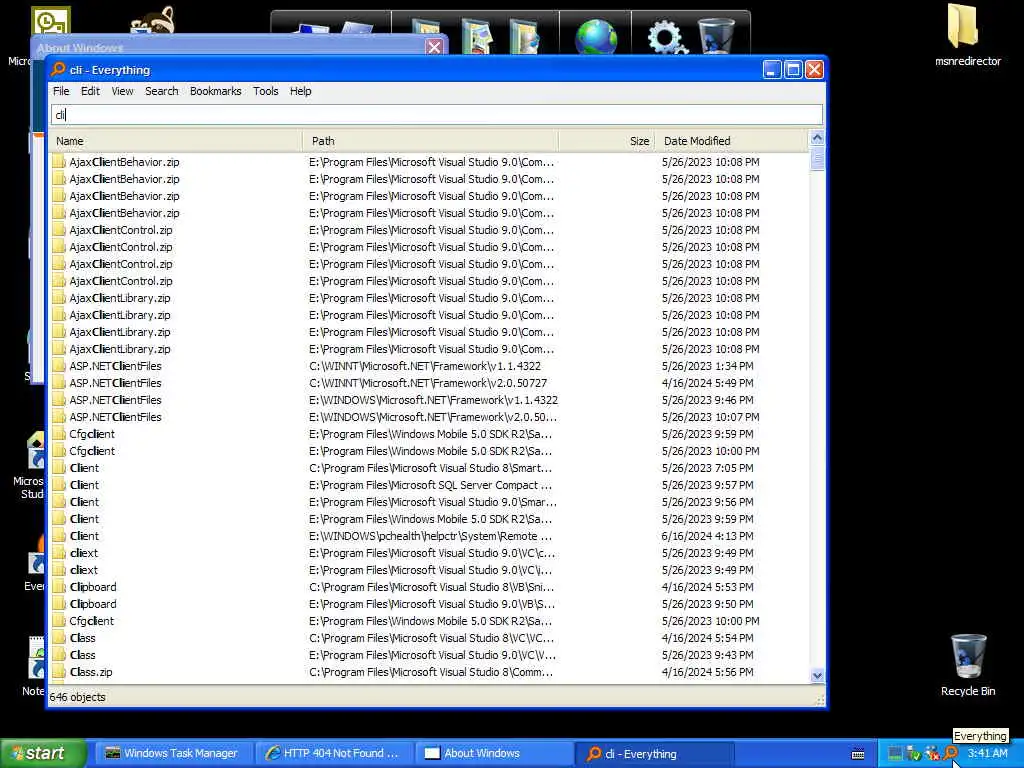Click folder icon of Clipboard Visual Studio 8 row
Image resolution: width=1024 pixels, height=768 pixels.
[59, 587]
